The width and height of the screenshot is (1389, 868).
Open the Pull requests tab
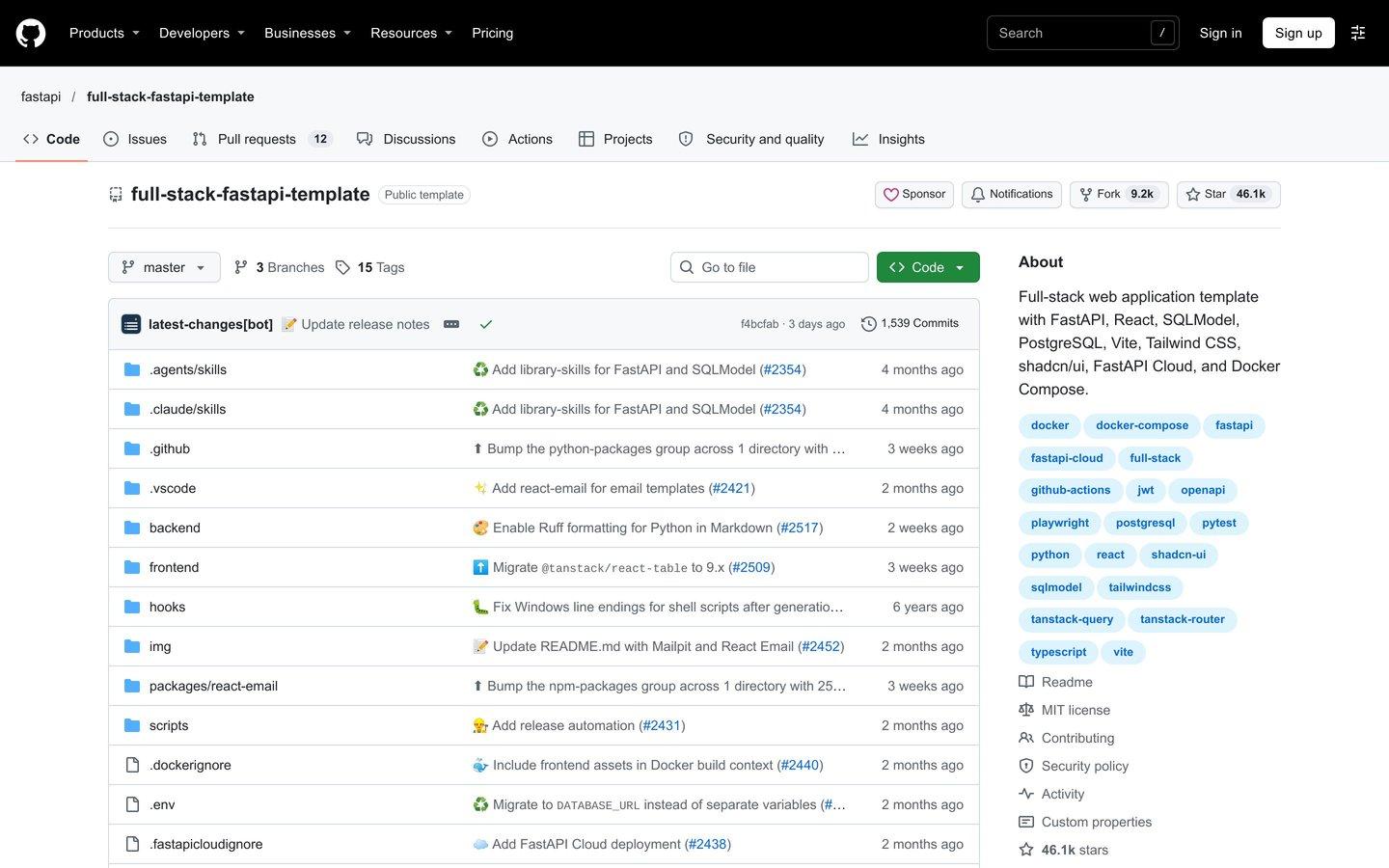(260, 139)
